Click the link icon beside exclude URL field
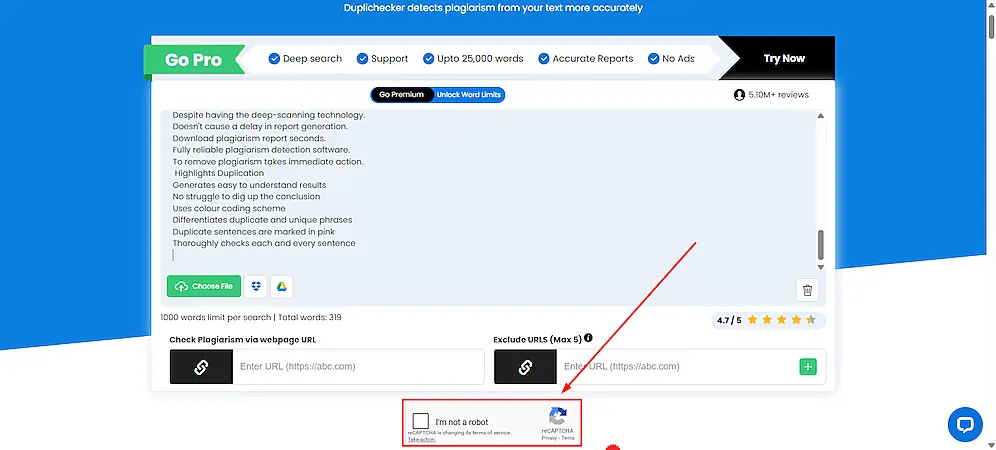This screenshot has height=450, width=996. 525,367
